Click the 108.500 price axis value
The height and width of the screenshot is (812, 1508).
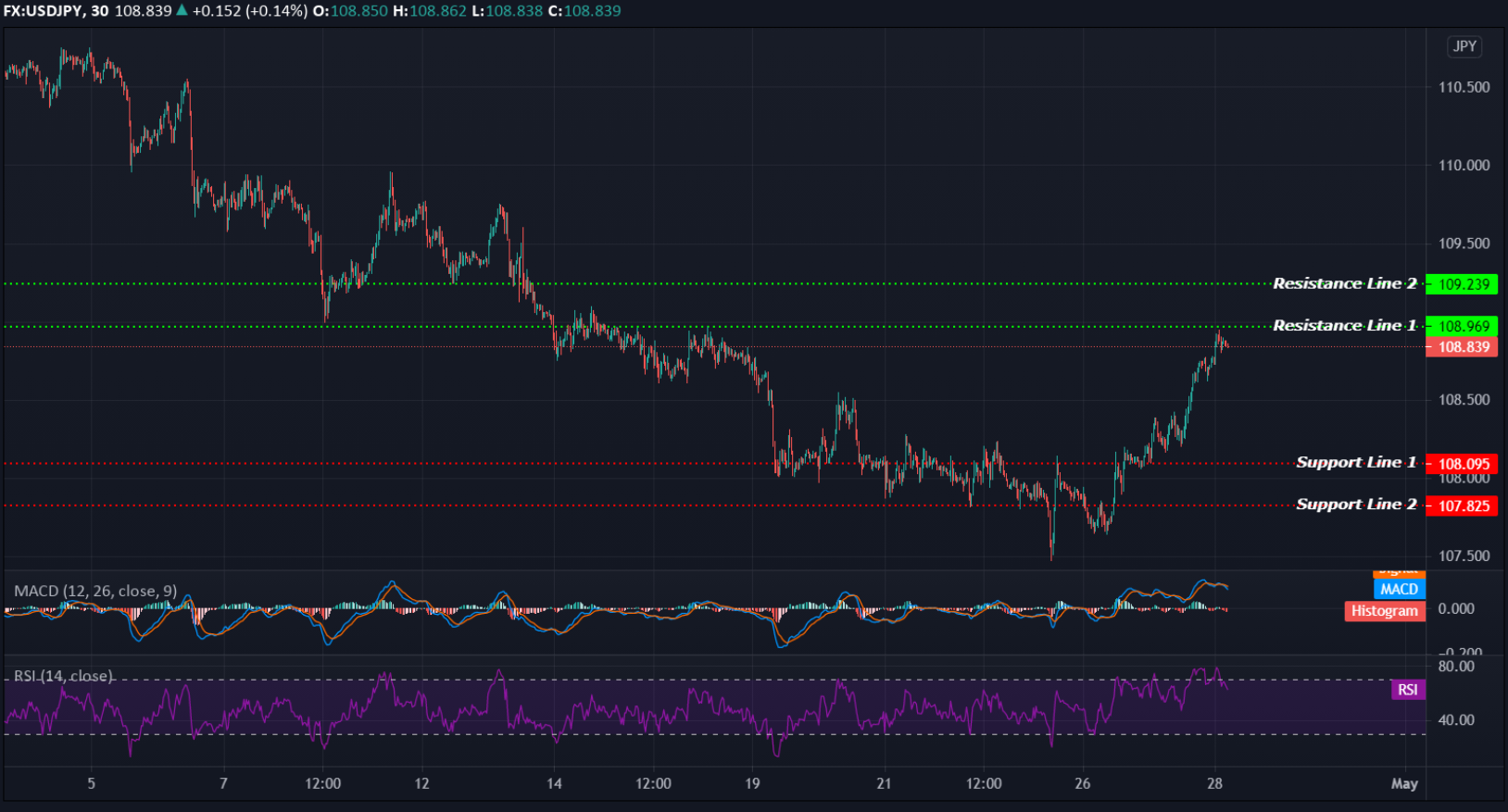[1464, 400]
